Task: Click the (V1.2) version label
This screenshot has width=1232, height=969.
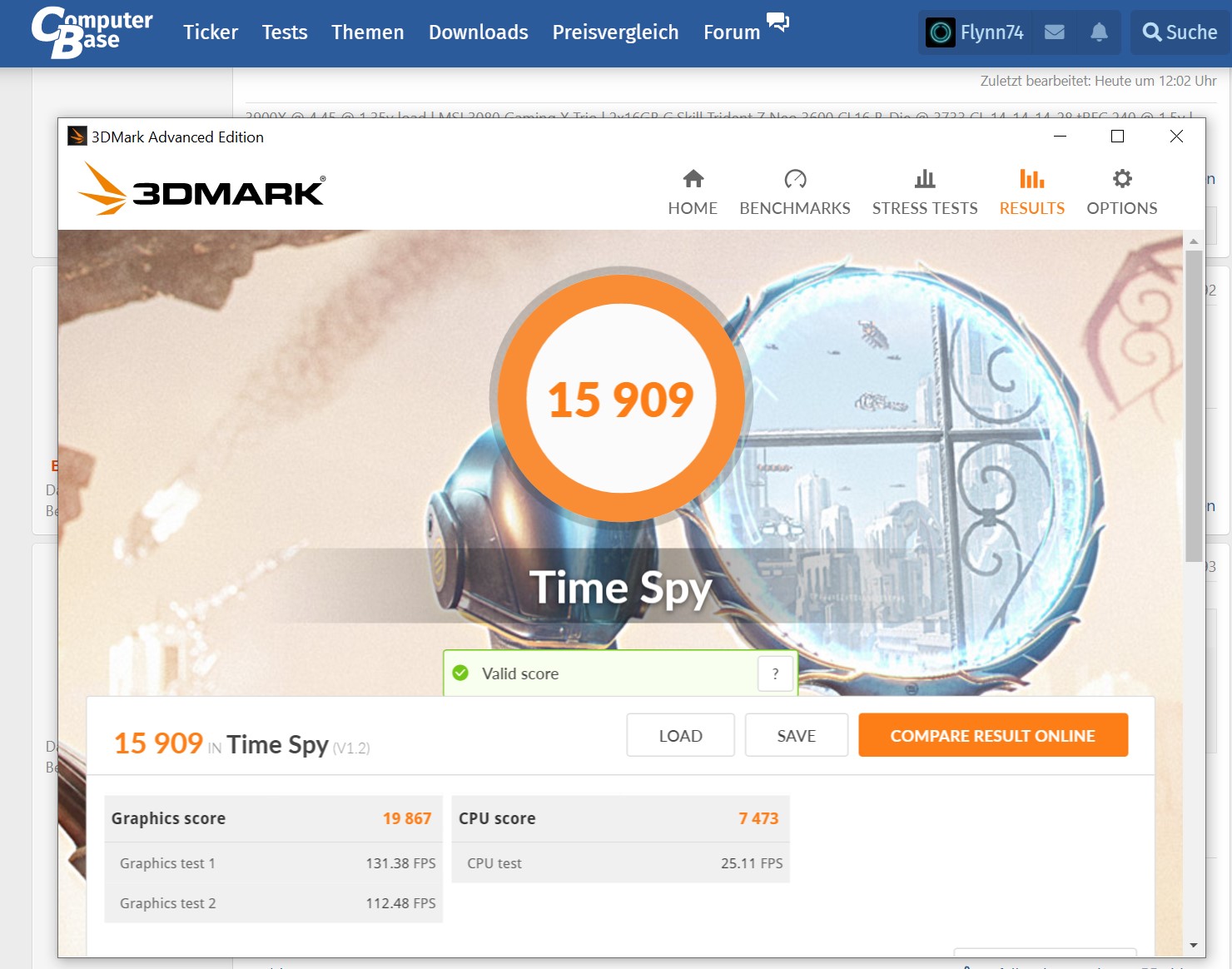Action: (x=351, y=748)
